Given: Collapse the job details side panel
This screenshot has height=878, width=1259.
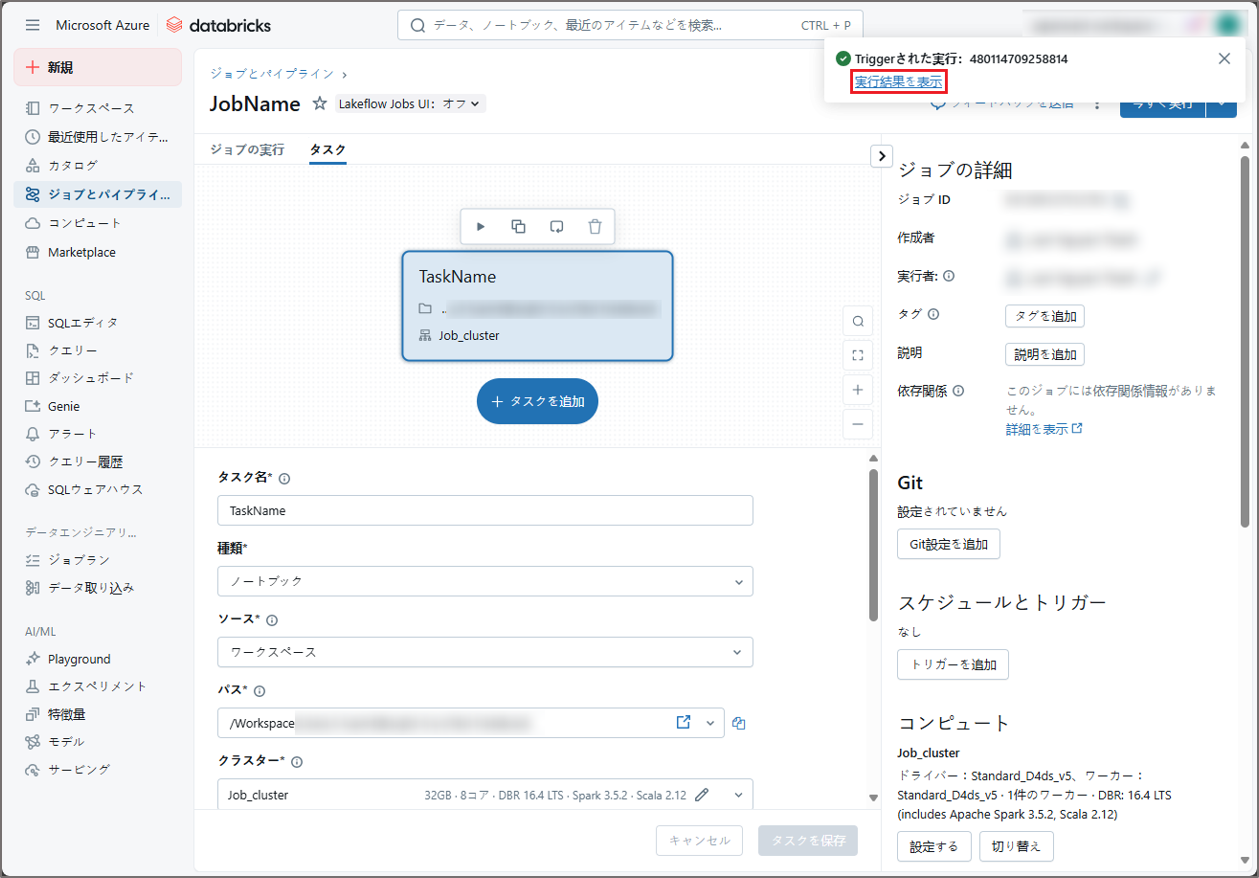Looking at the screenshot, I should [881, 156].
